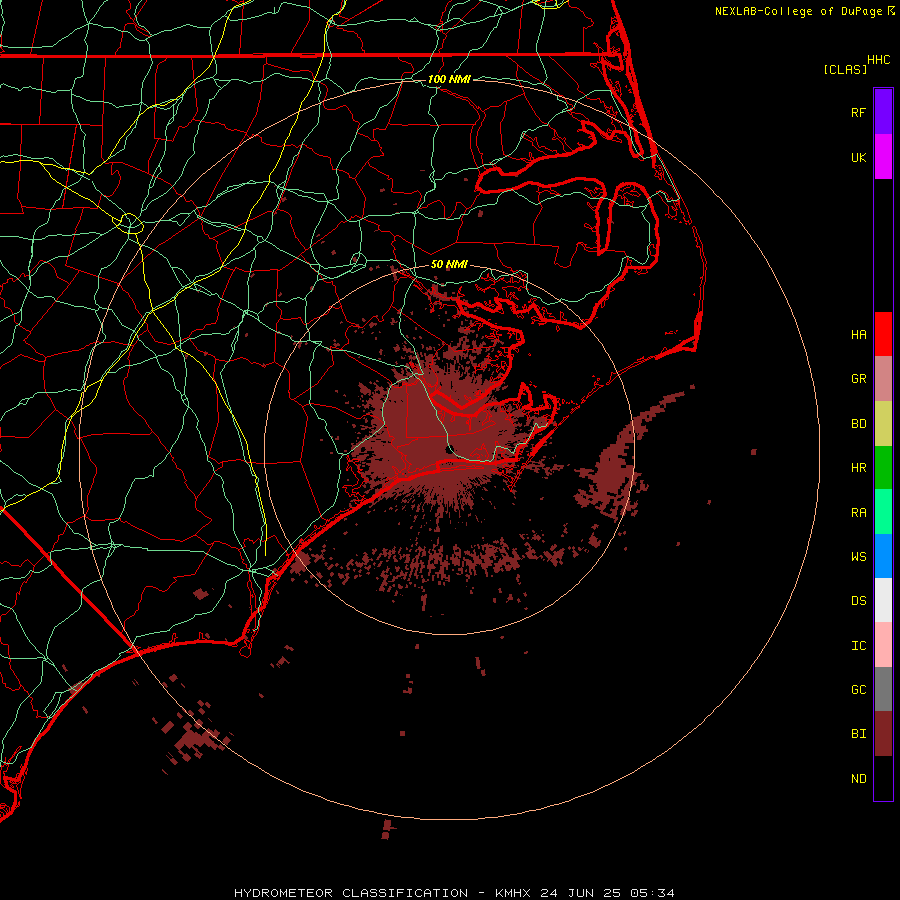900x900 pixels.
Task: Click the ND legend label
Action: pyautogui.click(x=858, y=779)
